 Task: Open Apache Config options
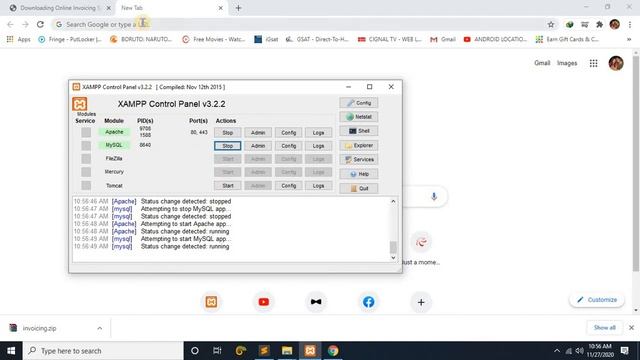[x=288, y=133]
